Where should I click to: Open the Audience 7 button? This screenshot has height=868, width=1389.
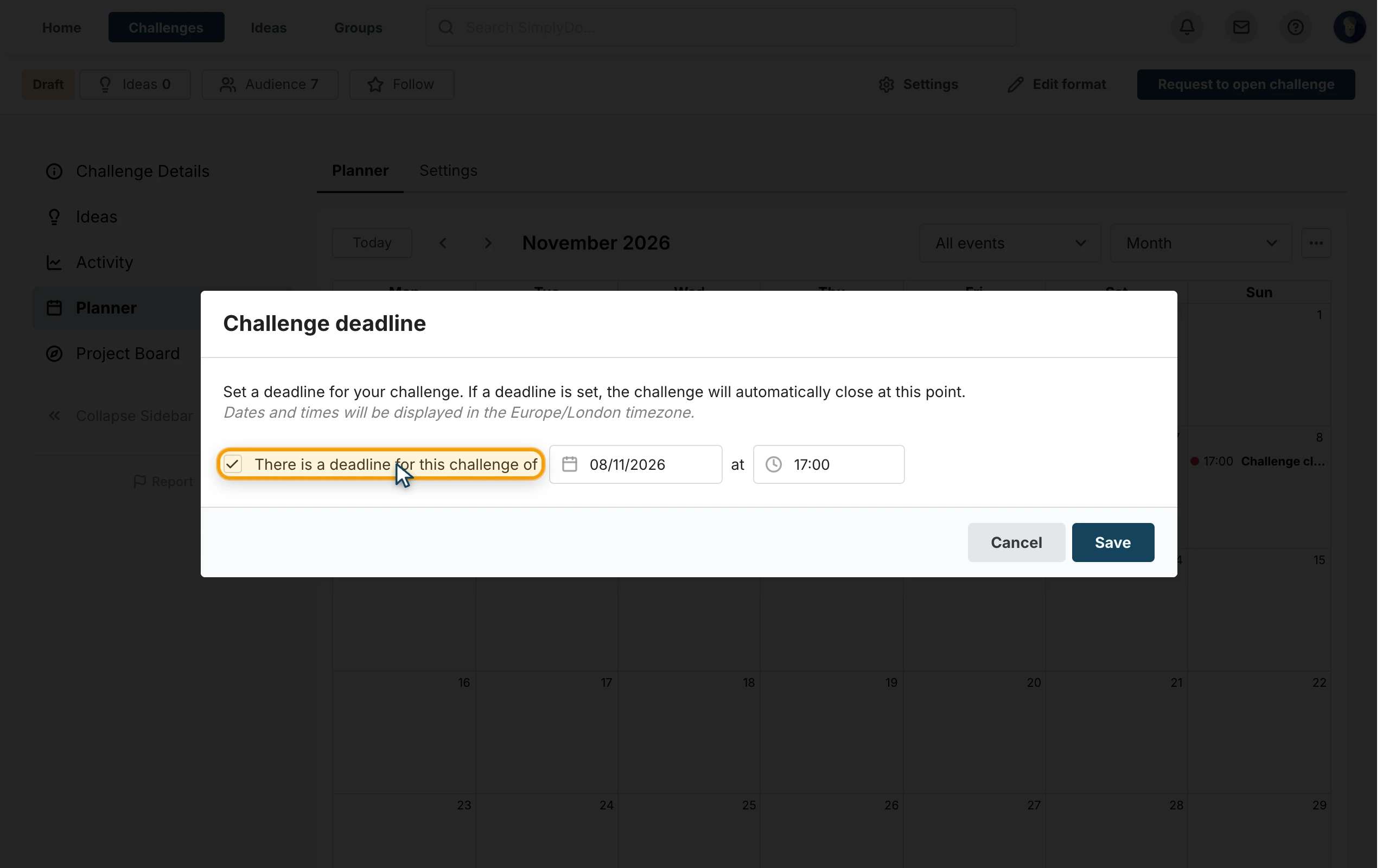(270, 85)
